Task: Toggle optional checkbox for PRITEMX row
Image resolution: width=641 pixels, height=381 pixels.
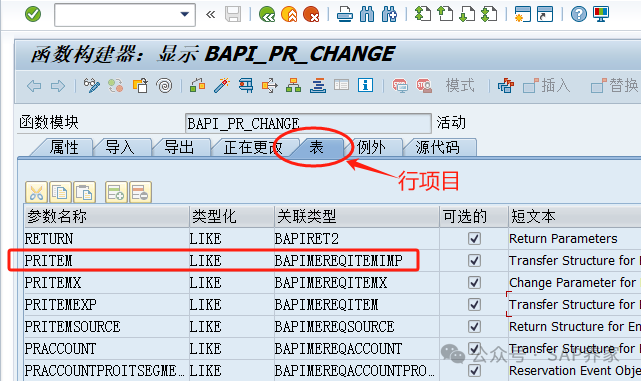Action: coord(474,282)
